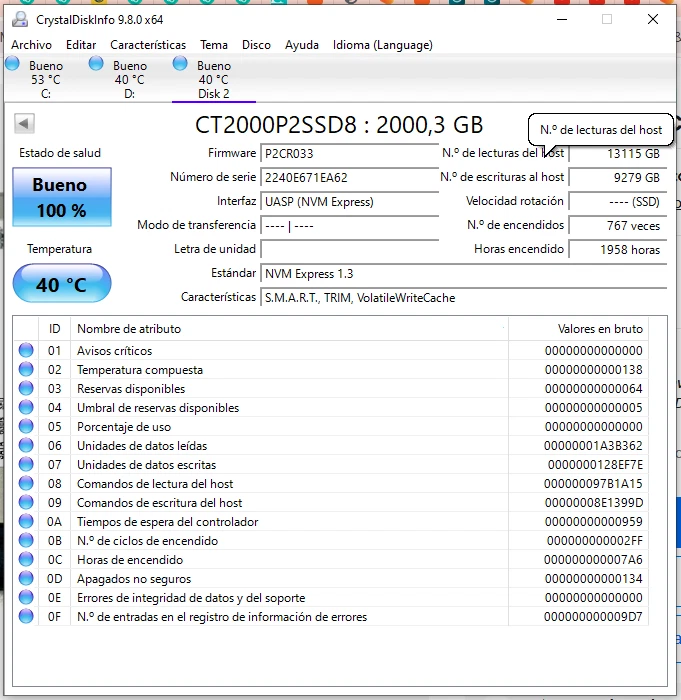The image size is (681, 700).
Task: Click the status orb for Avisos críticos
Action: pos(26,350)
